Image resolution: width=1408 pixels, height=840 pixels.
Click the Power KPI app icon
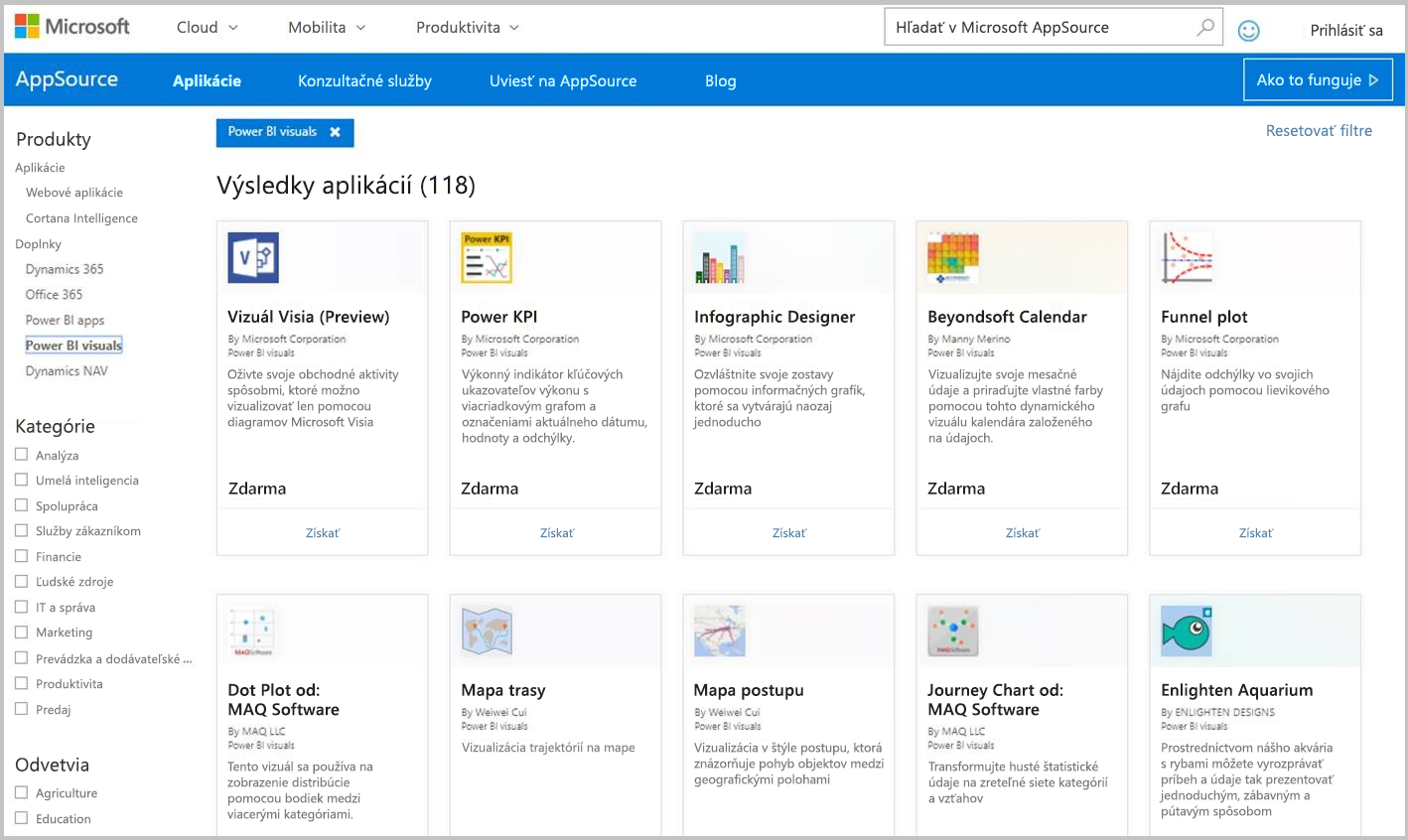[x=486, y=257]
